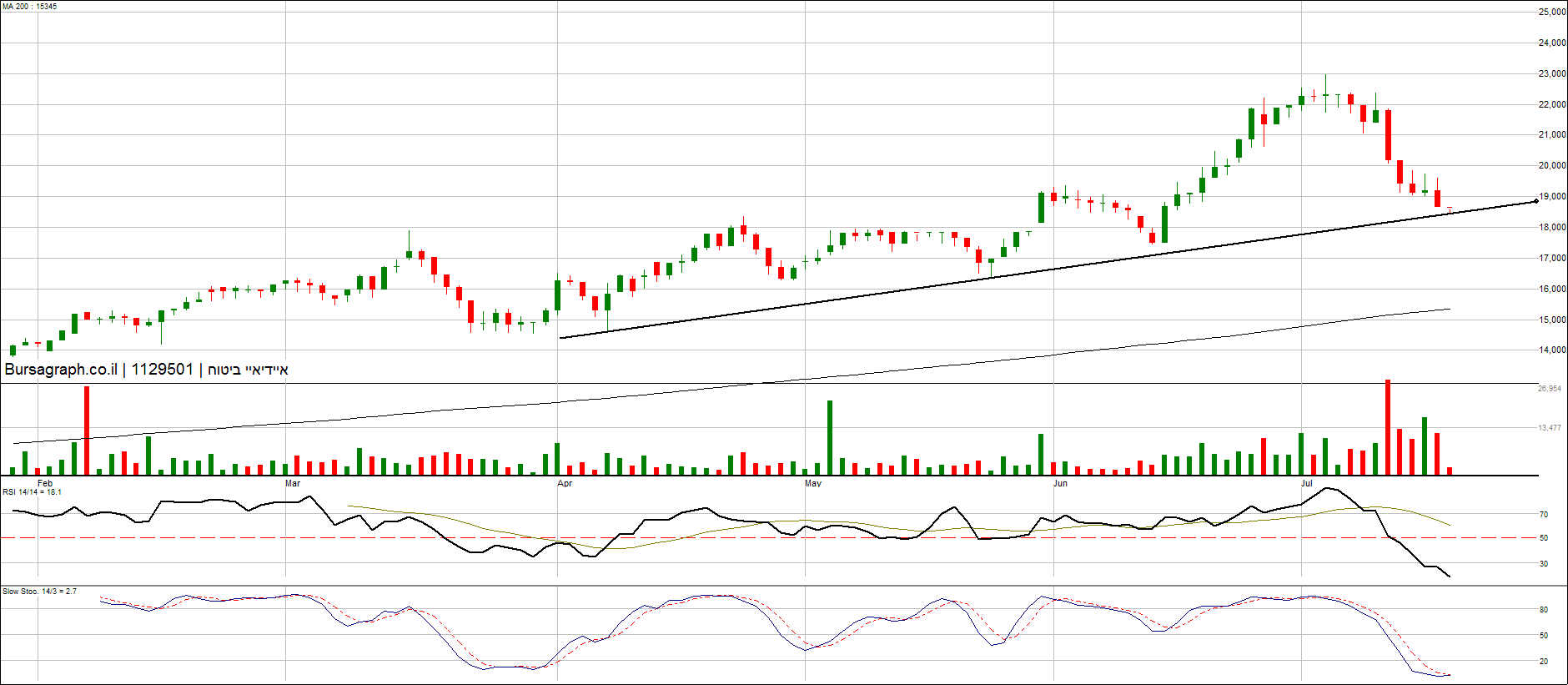Viewport: 1568px width, 685px height.
Task: Click the 19,000 price axis label
Action: [1552, 197]
